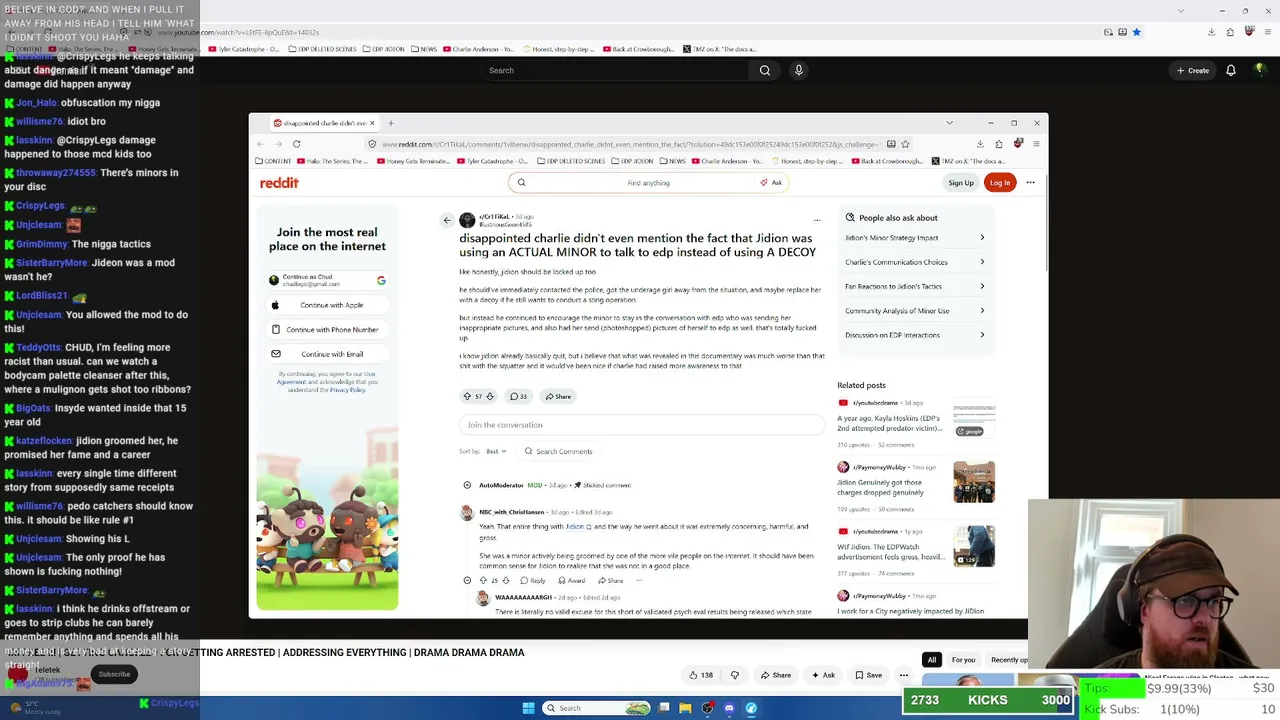Open the r/Cr1TiKaL subreddit link
The image size is (1280, 720).
point(494,217)
